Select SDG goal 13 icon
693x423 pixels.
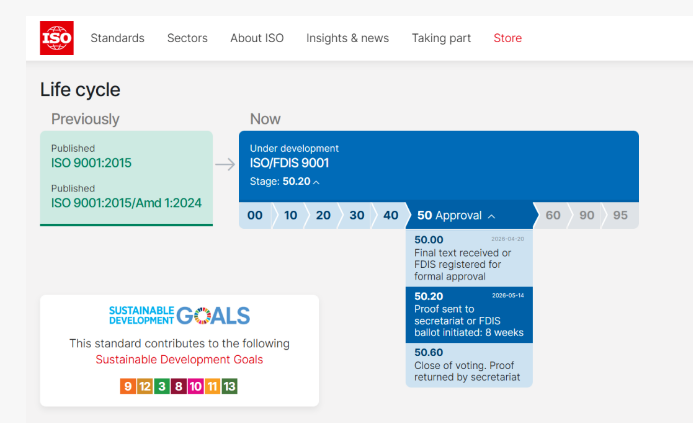[x=229, y=386]
